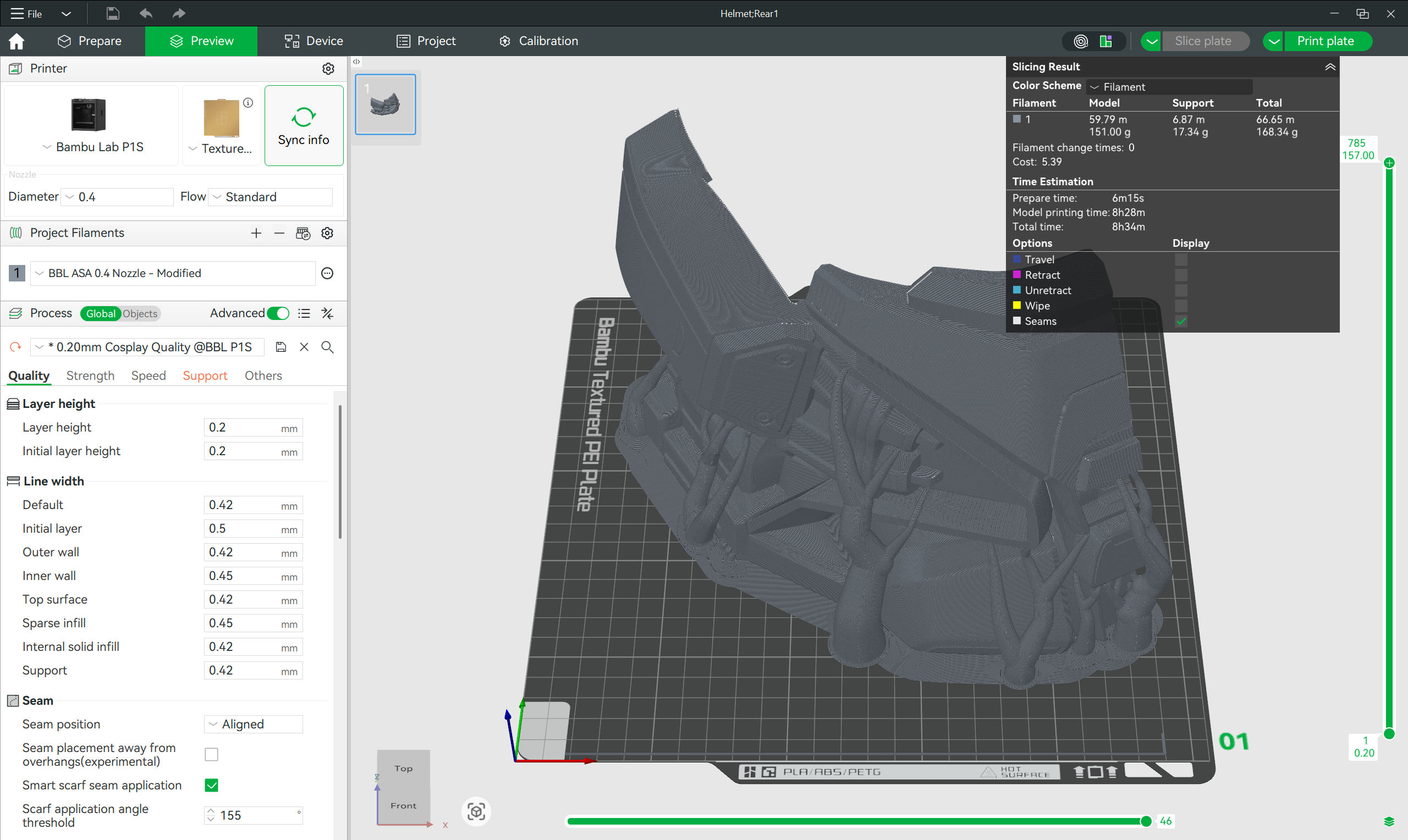
Task: Save the process preset with disk icon
Action: click(281, 347)
